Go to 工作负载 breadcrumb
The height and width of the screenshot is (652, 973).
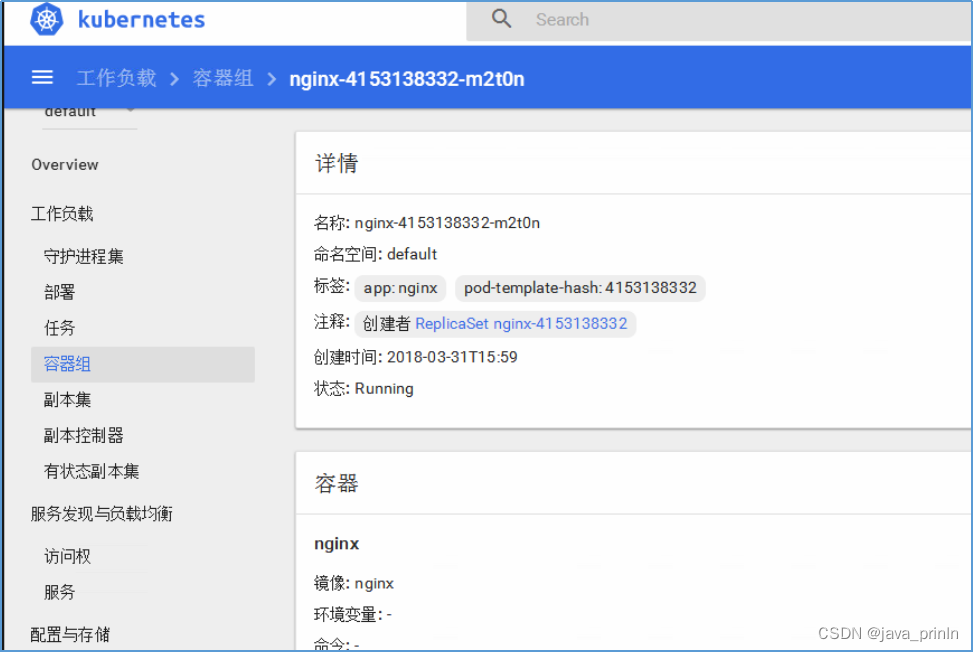[116, 78]
